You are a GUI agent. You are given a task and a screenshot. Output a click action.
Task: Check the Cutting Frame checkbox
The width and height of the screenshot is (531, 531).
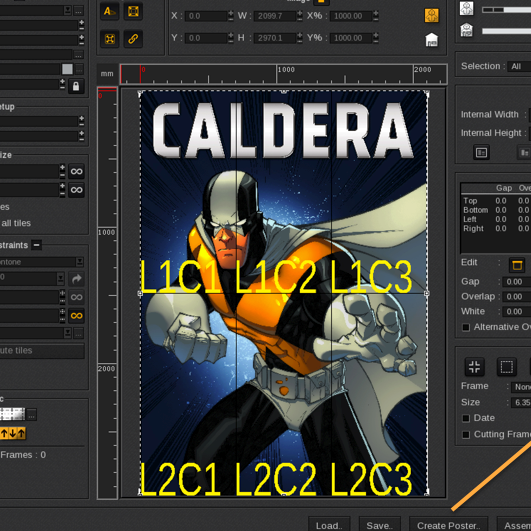tap(466, 434)
